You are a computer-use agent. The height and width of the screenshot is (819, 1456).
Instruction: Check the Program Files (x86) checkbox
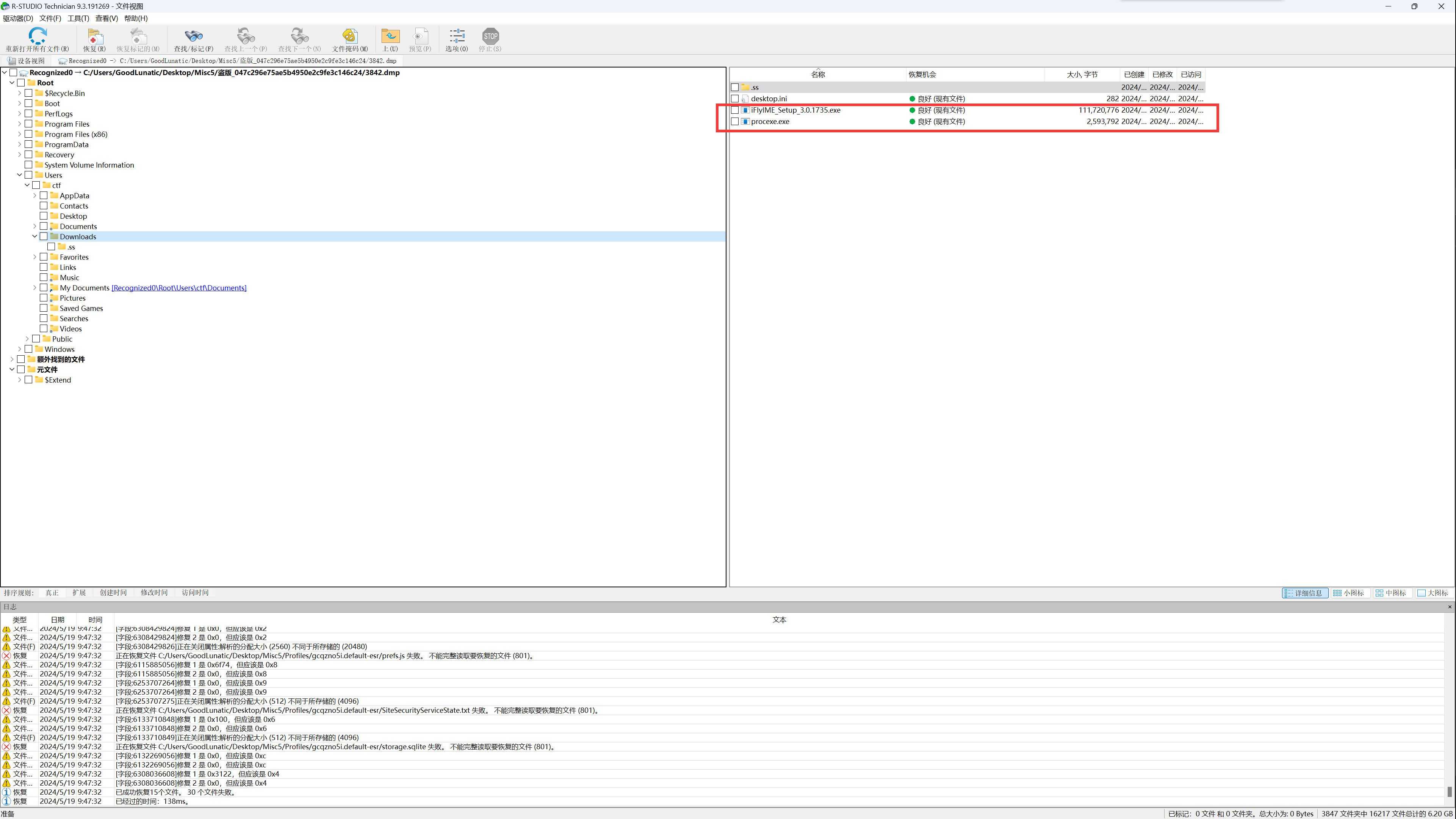point(28,134)
